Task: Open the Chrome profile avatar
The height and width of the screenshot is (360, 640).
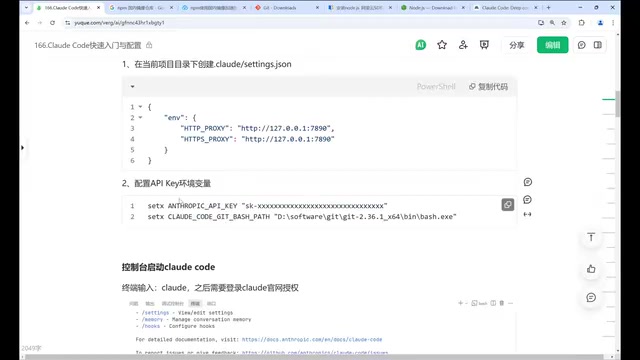Action: pos(600,23)
